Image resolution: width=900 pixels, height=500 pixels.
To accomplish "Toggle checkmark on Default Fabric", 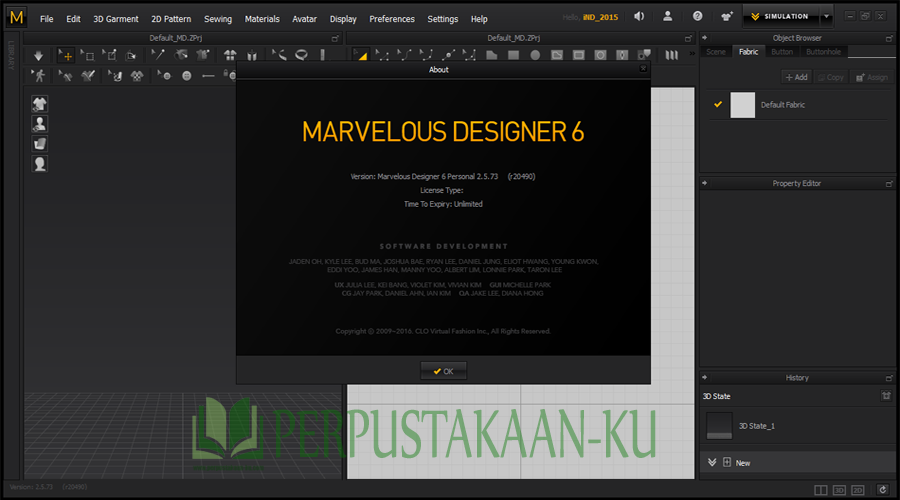I will [x=717, y=104].
